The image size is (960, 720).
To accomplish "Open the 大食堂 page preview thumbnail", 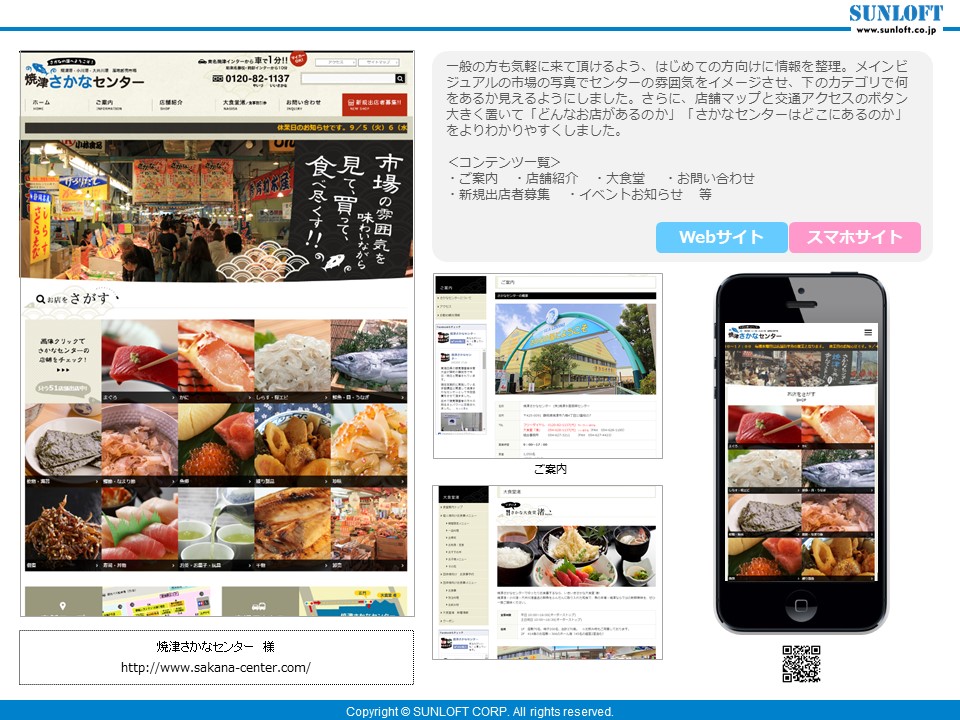I will pos(547,572).
